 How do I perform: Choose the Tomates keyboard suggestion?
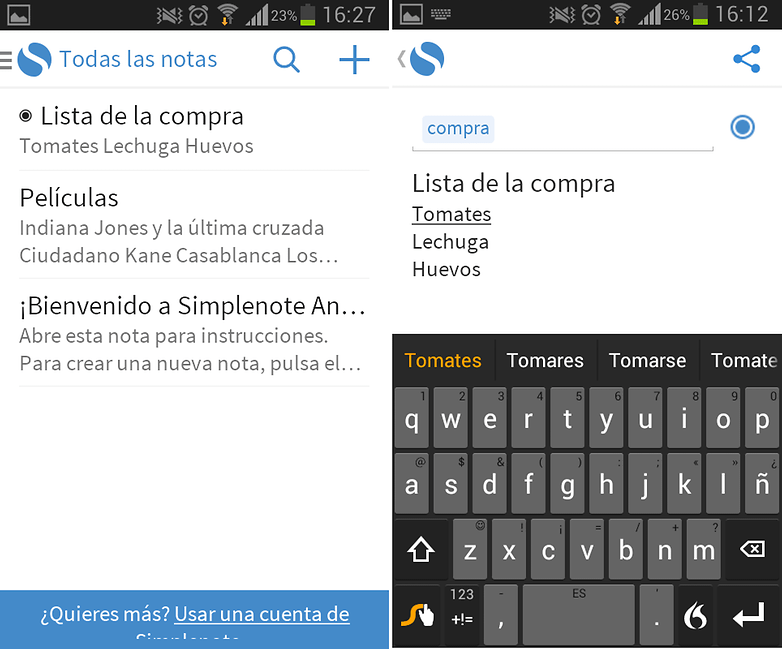point(443,360)
